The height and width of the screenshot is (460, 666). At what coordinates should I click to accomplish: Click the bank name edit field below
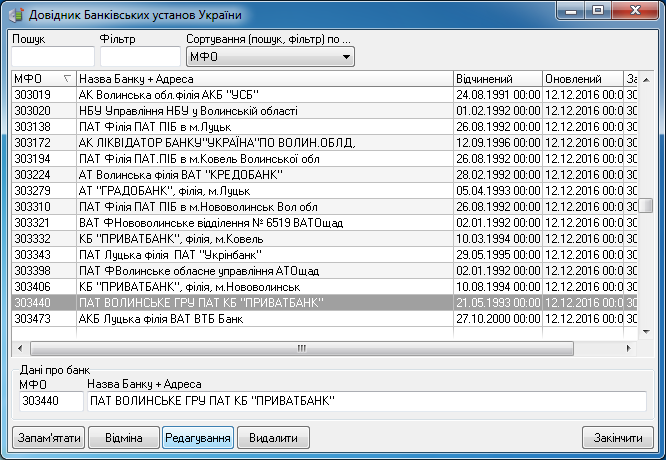pos(366,401)
